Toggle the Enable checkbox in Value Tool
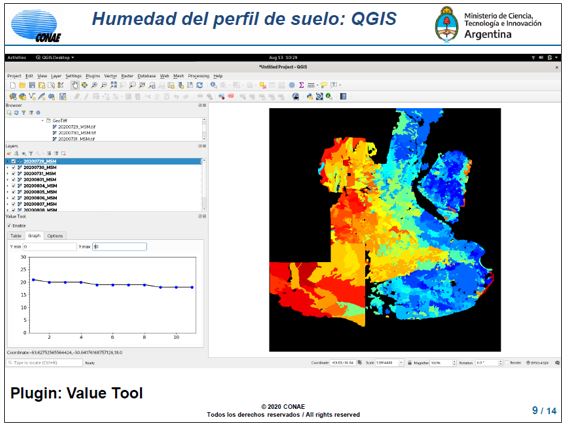The width and height of the screenshot is (570, 428). click(x=9, y=226)
